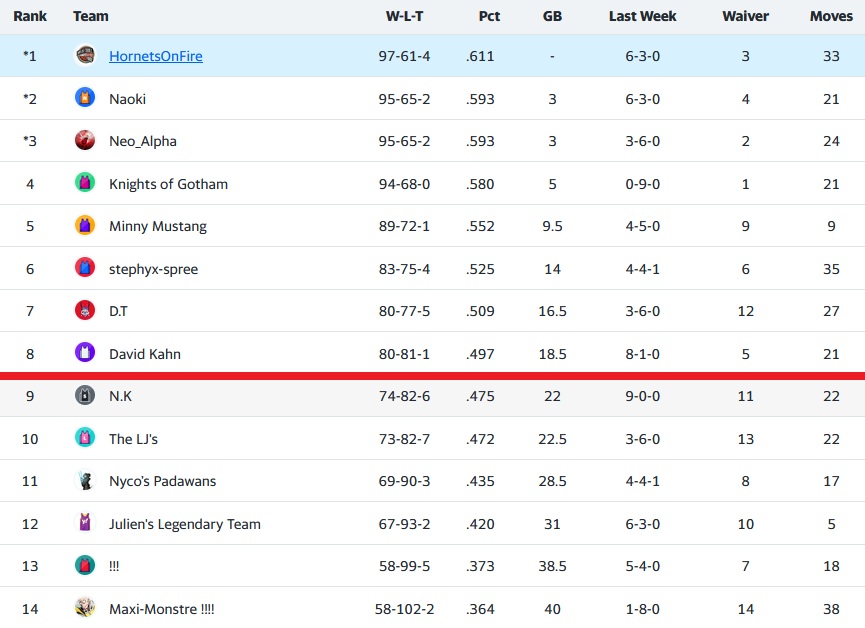Click the Maxi-Monstre !!!! tiger avatar
Screen dimensions: 865x628
85,608
